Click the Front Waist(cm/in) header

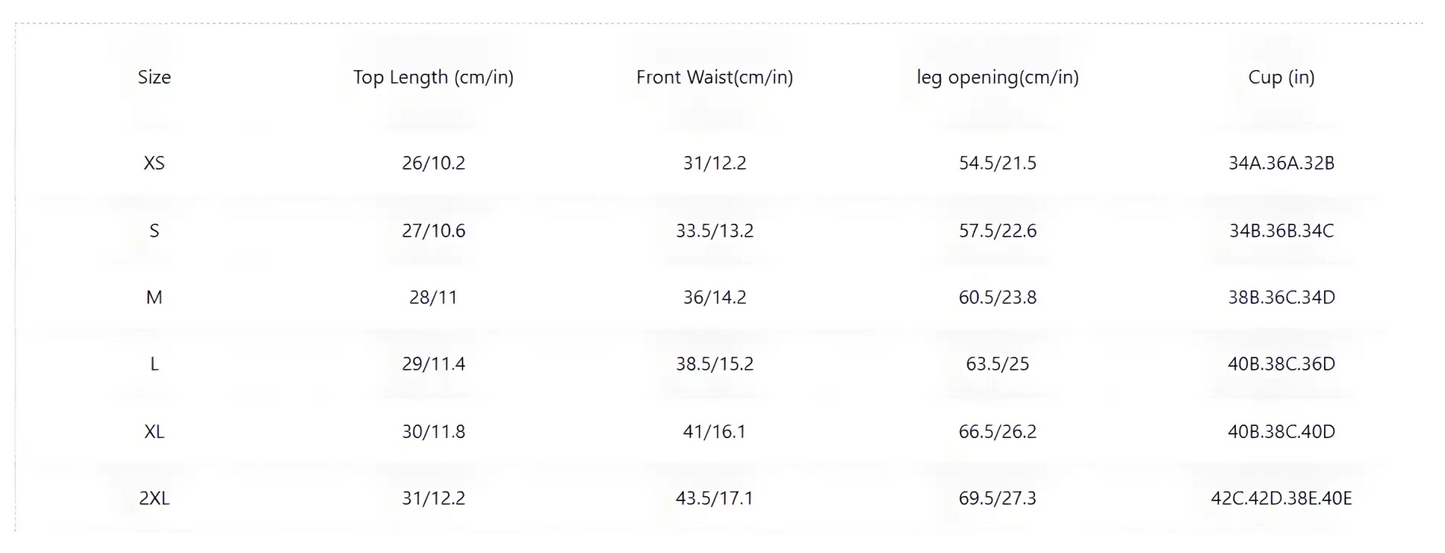coord(714,77)
